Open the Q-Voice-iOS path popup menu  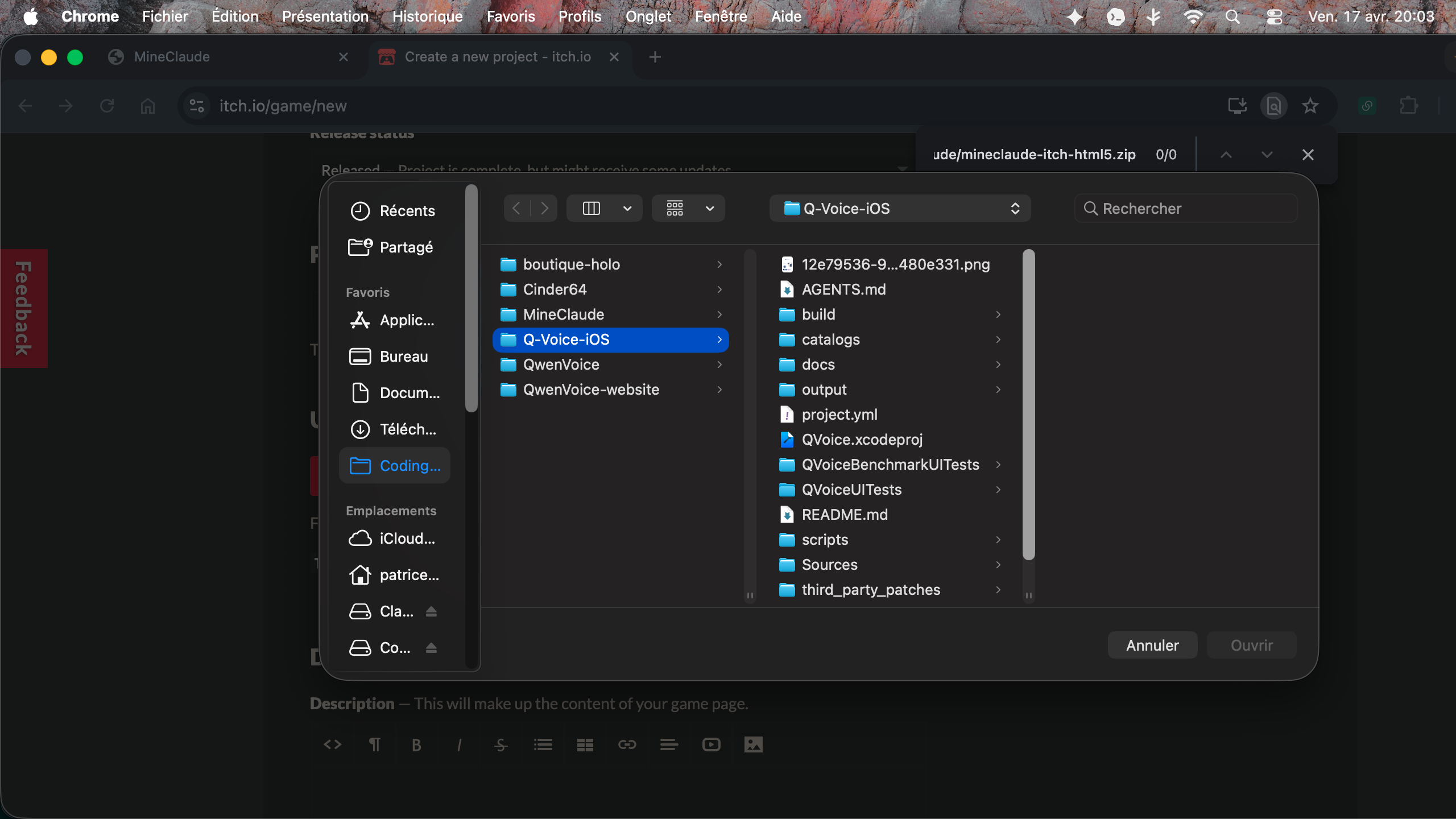click(900, 209)
